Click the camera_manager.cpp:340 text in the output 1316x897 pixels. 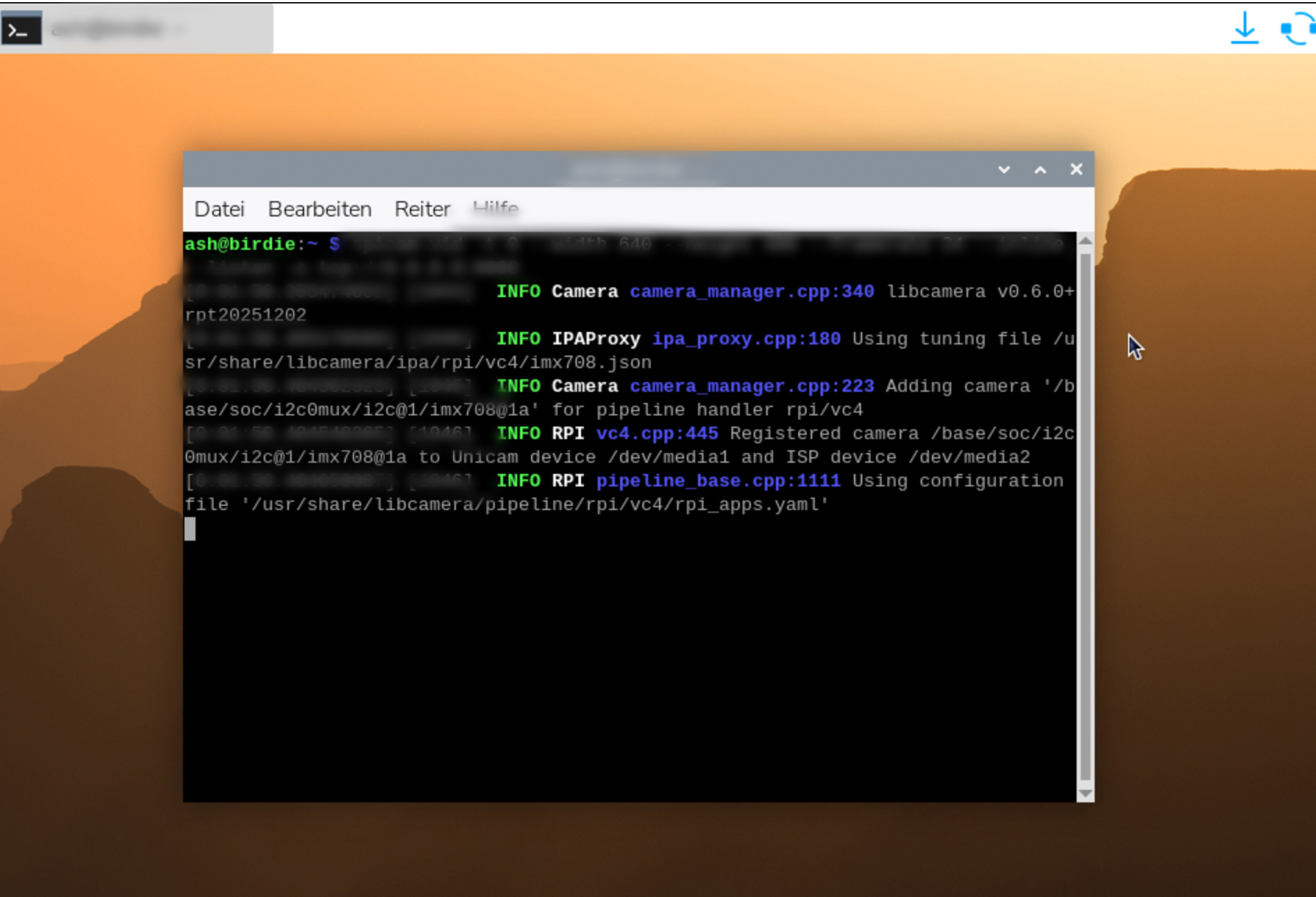pyautogui.click(x=752, y=292)
